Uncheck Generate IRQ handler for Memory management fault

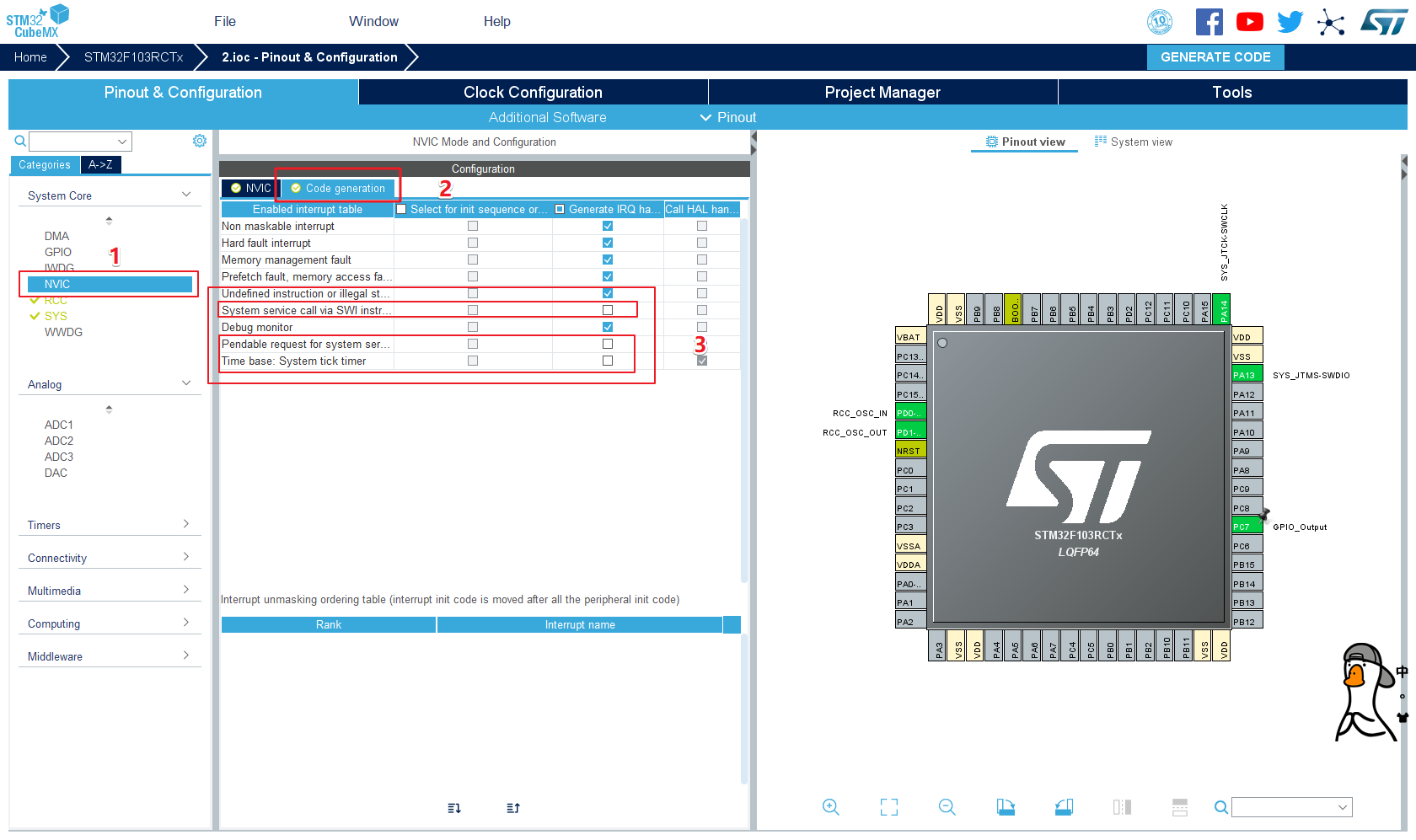(608, 259)
